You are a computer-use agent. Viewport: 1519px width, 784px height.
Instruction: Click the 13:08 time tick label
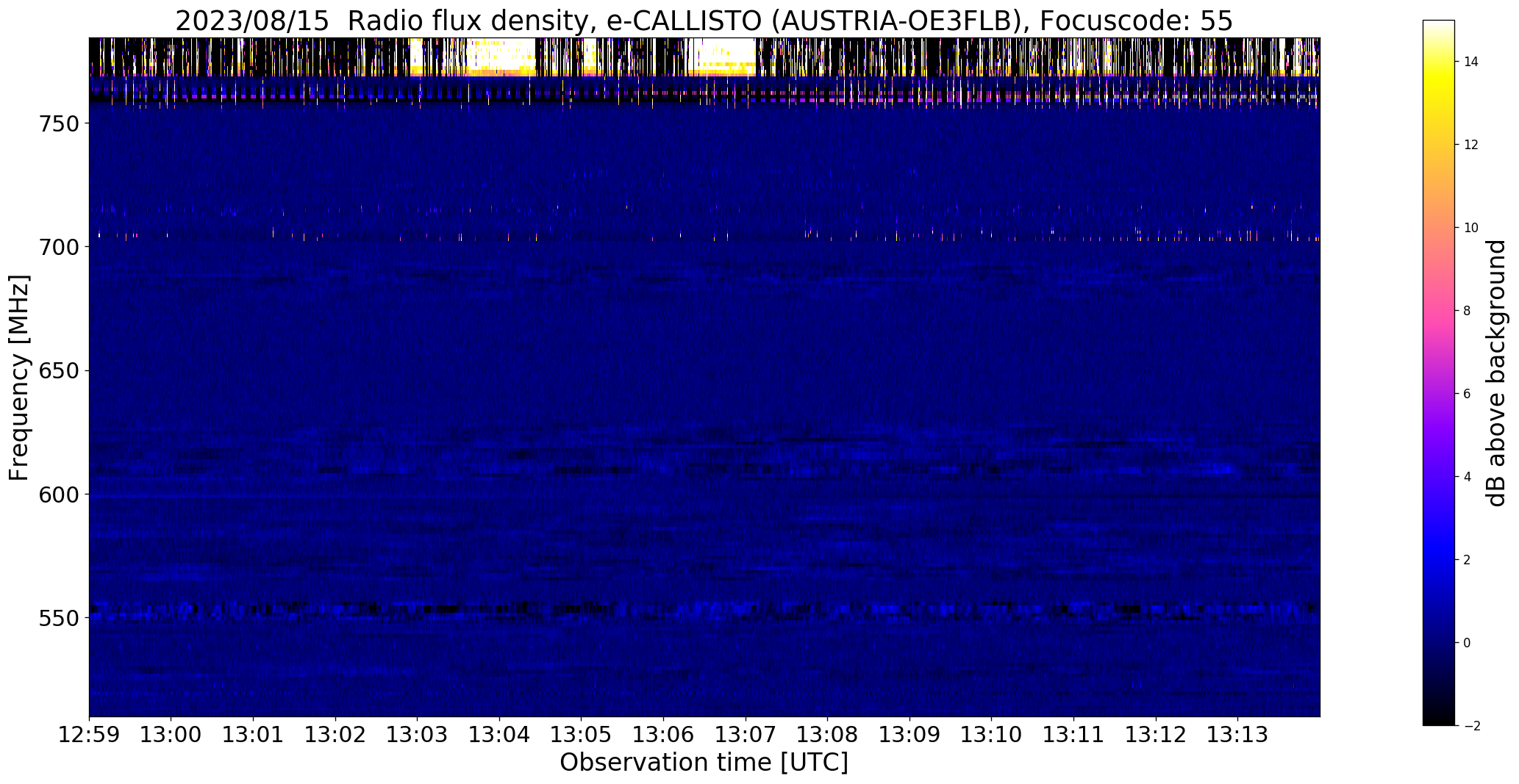828,735
